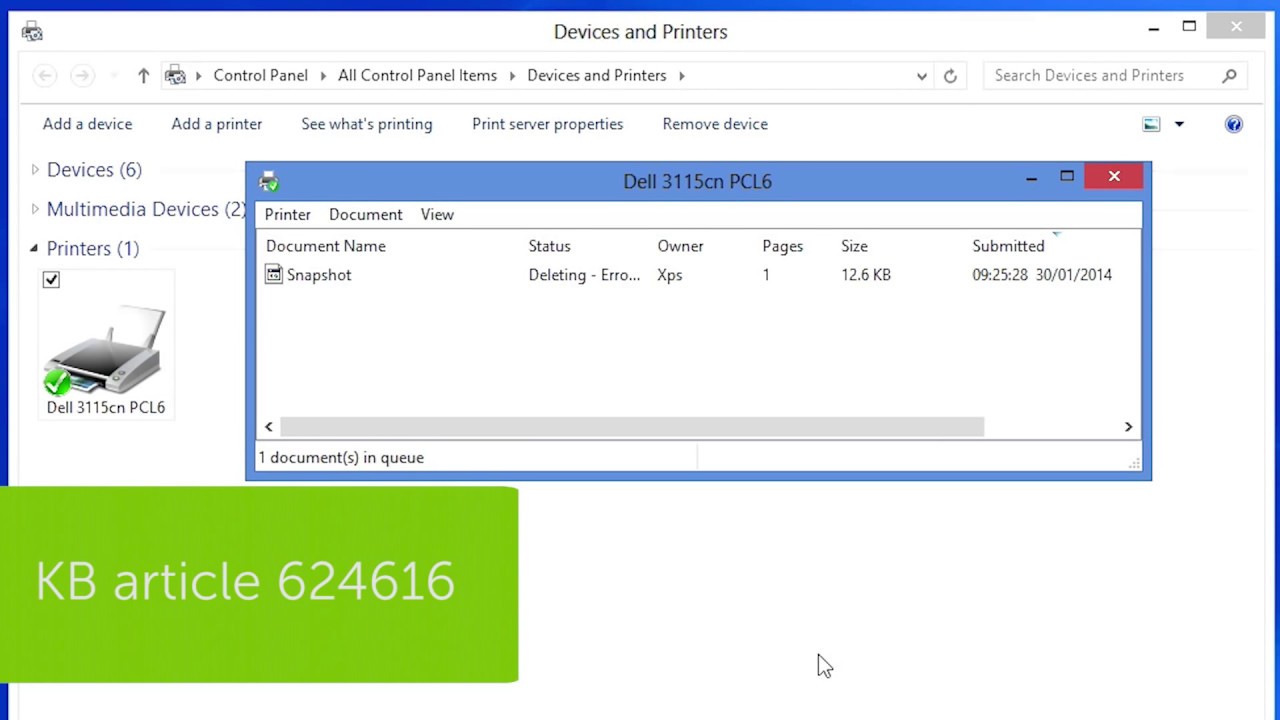Maximize the Devices and Printers window
1280x720 pixels.
coord(1189,27)
